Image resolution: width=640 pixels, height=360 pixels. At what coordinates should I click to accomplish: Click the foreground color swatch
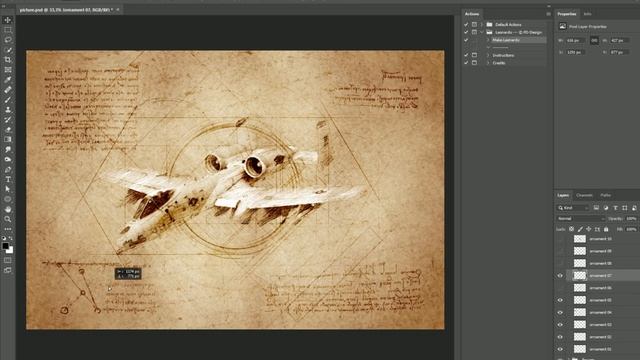[x=5, y=246]
